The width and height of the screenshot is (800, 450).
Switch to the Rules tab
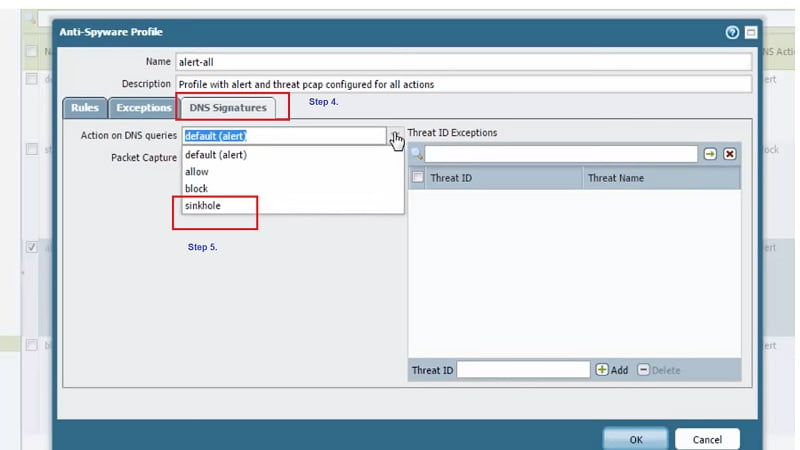point(85,108)
